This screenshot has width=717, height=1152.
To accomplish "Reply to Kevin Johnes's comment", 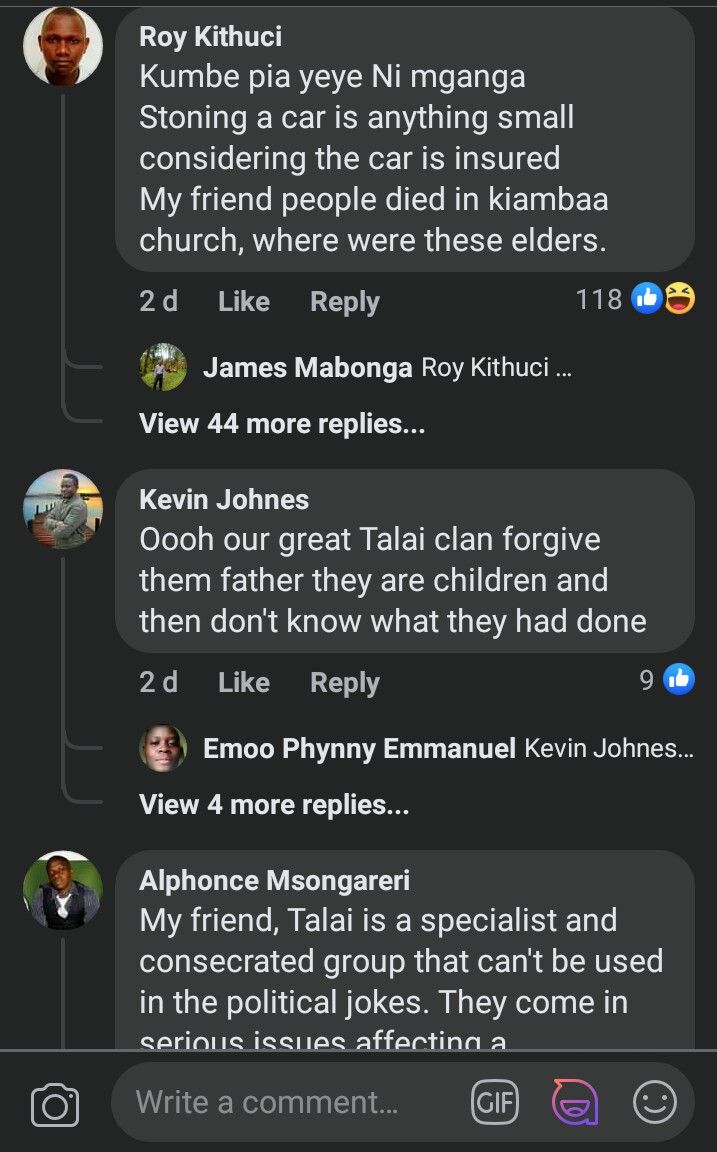I will tap(345, 682).
